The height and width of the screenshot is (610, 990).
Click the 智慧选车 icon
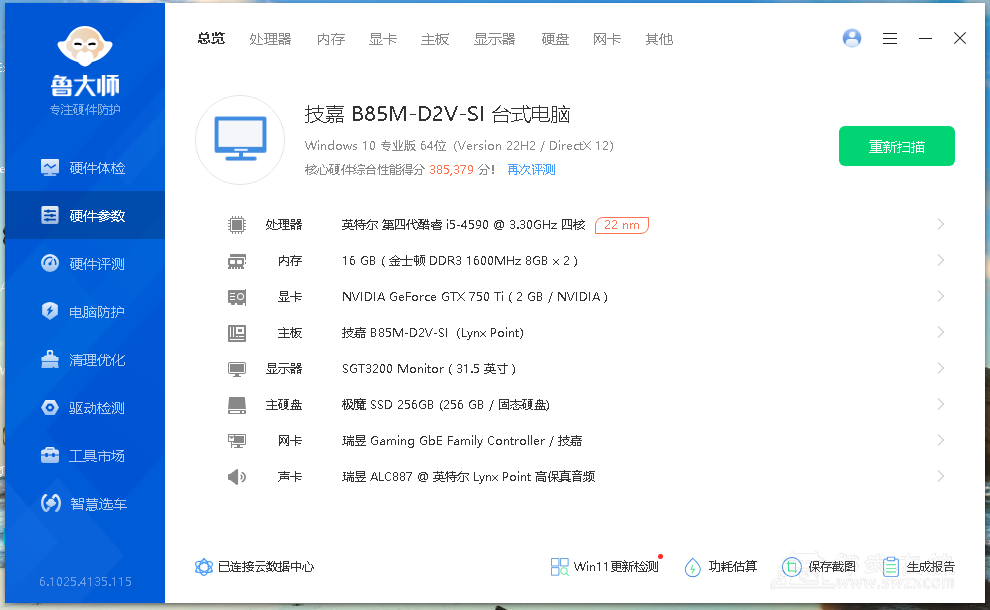51,503
